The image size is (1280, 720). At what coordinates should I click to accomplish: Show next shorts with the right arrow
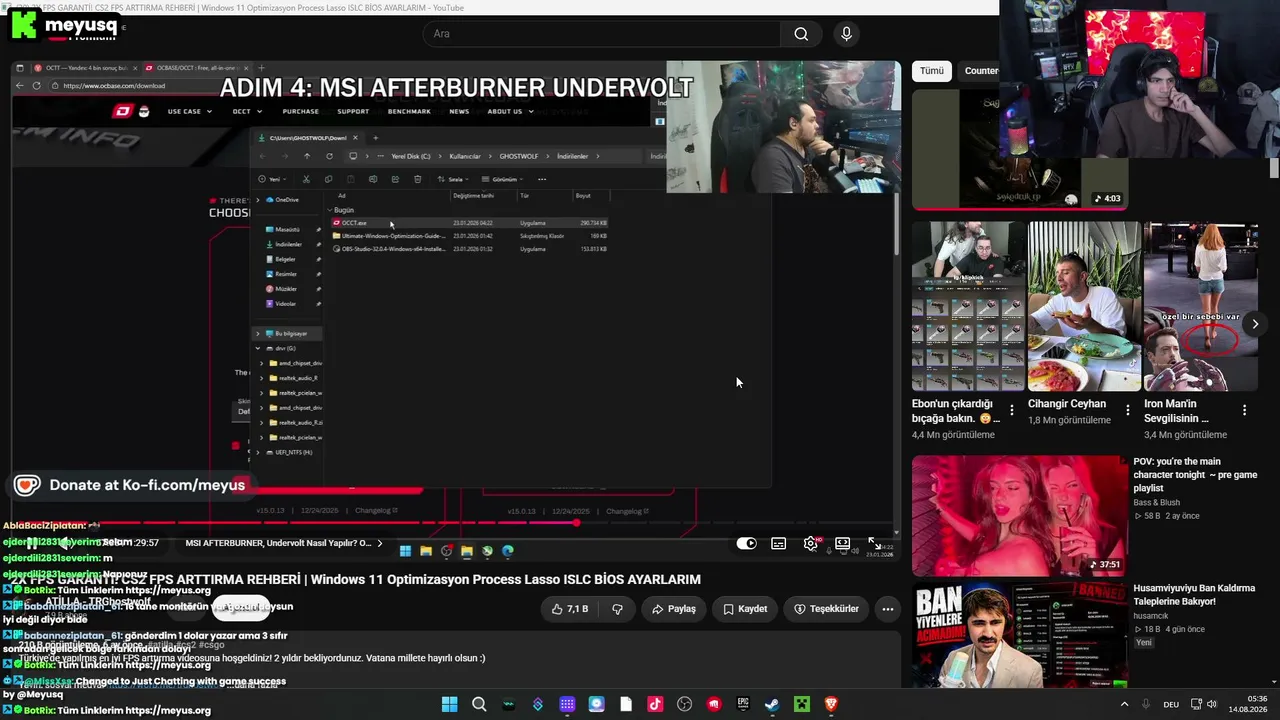[x=1255, y=324]
